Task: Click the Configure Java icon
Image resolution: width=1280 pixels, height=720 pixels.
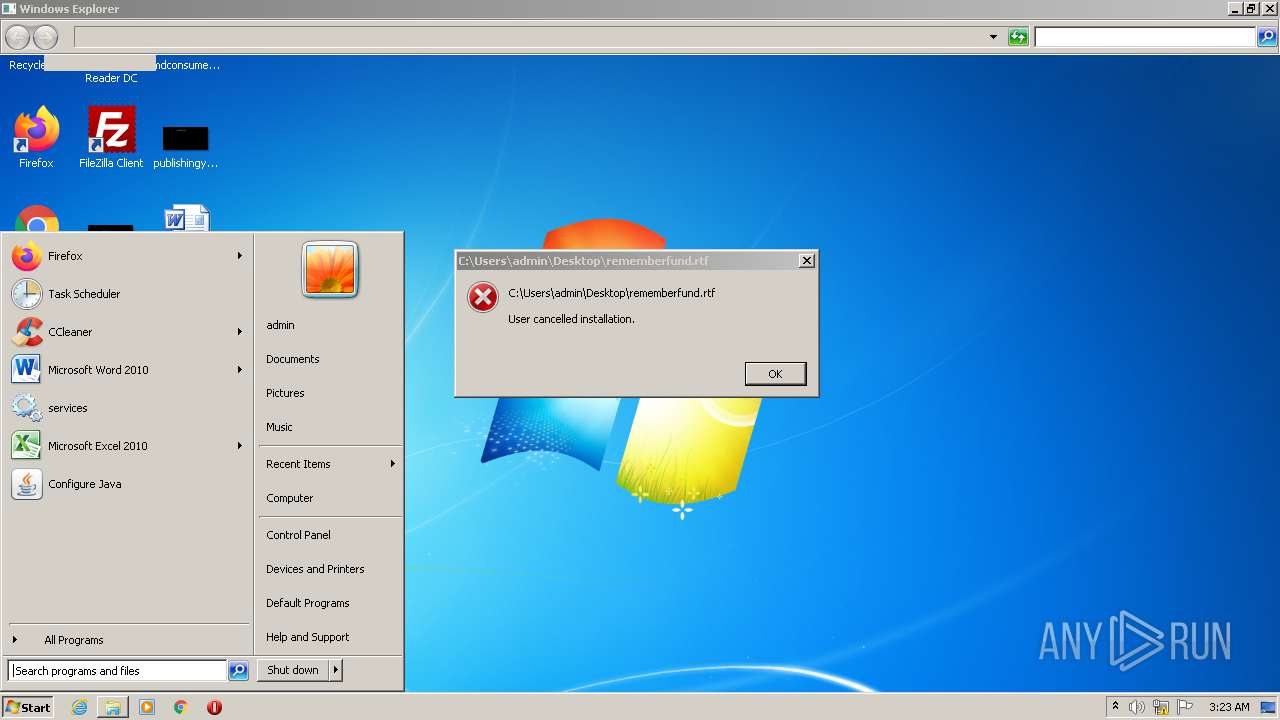Action: coord(27,484)
